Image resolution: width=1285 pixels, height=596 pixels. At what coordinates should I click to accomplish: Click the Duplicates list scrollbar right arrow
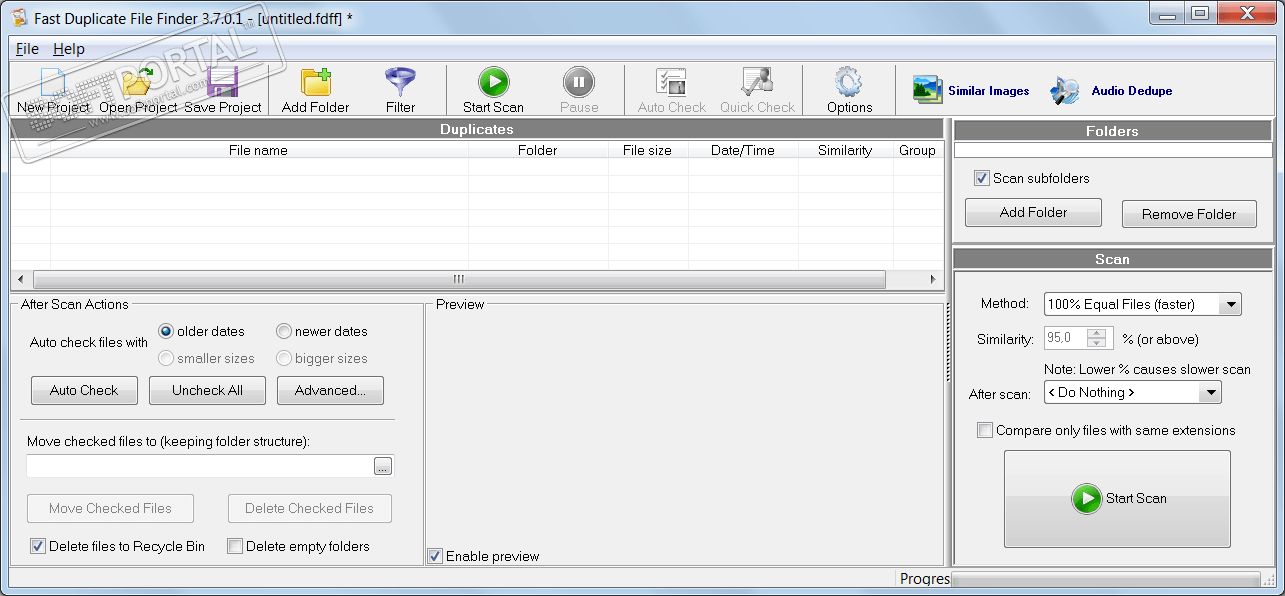pos(933,279)
